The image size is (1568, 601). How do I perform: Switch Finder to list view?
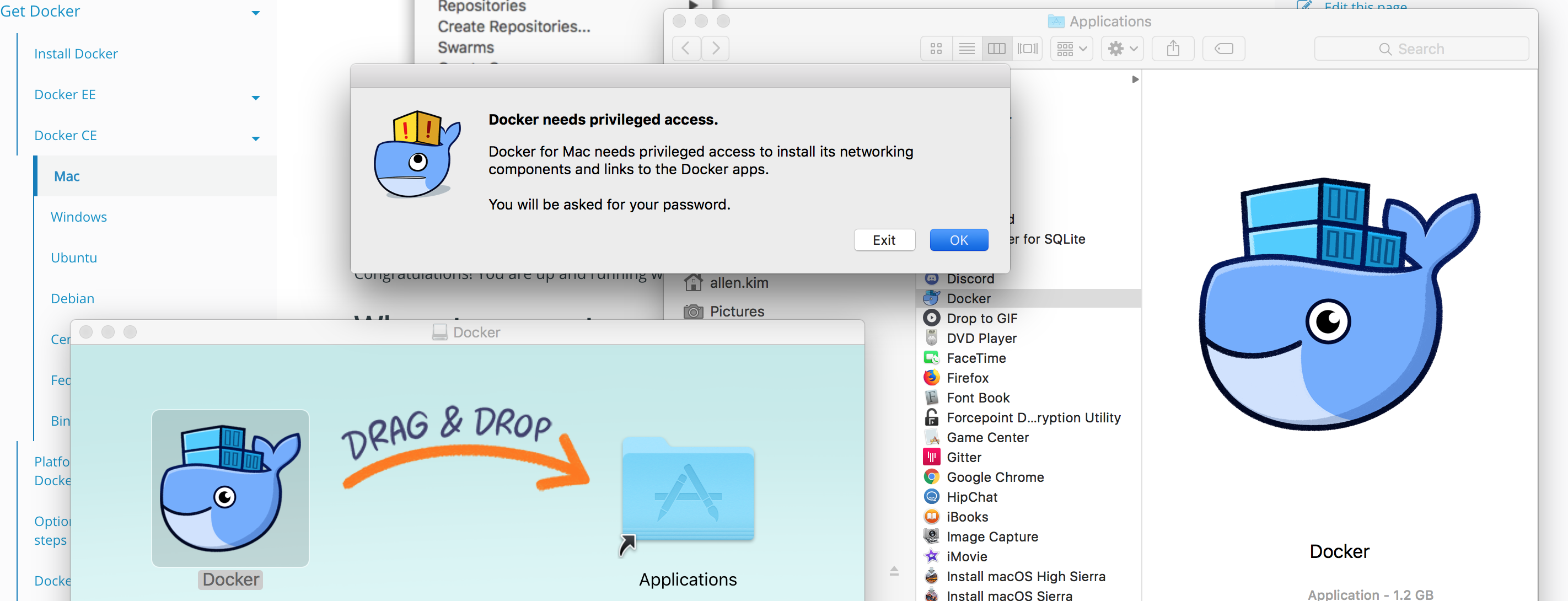coord(966,48)
